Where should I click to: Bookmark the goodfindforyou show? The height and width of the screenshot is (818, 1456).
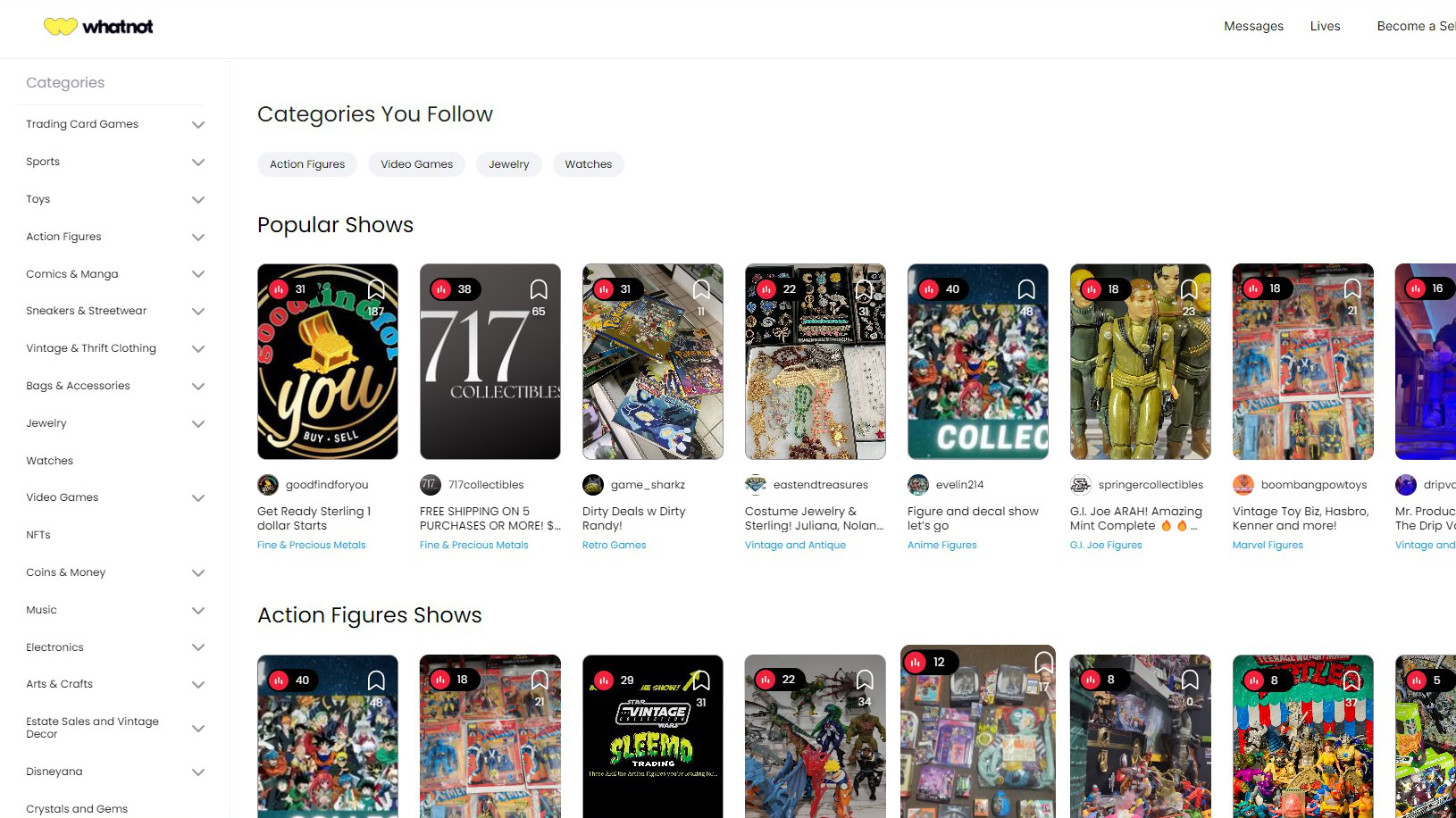pyautogui.click(x=376, y=289)
